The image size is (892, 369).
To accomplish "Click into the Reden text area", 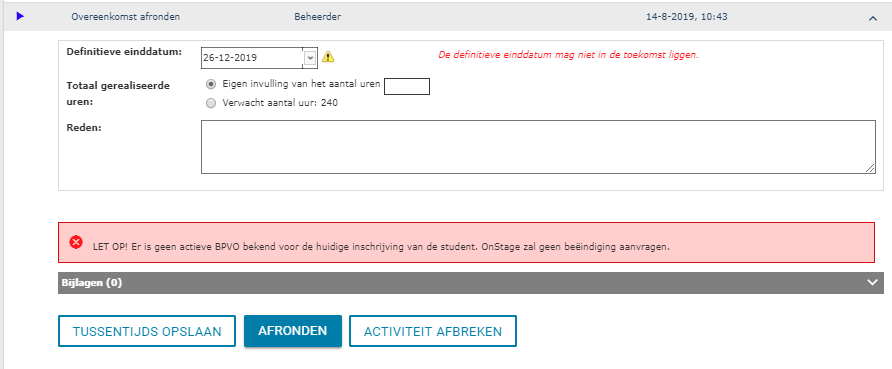I will pos(538,147).
